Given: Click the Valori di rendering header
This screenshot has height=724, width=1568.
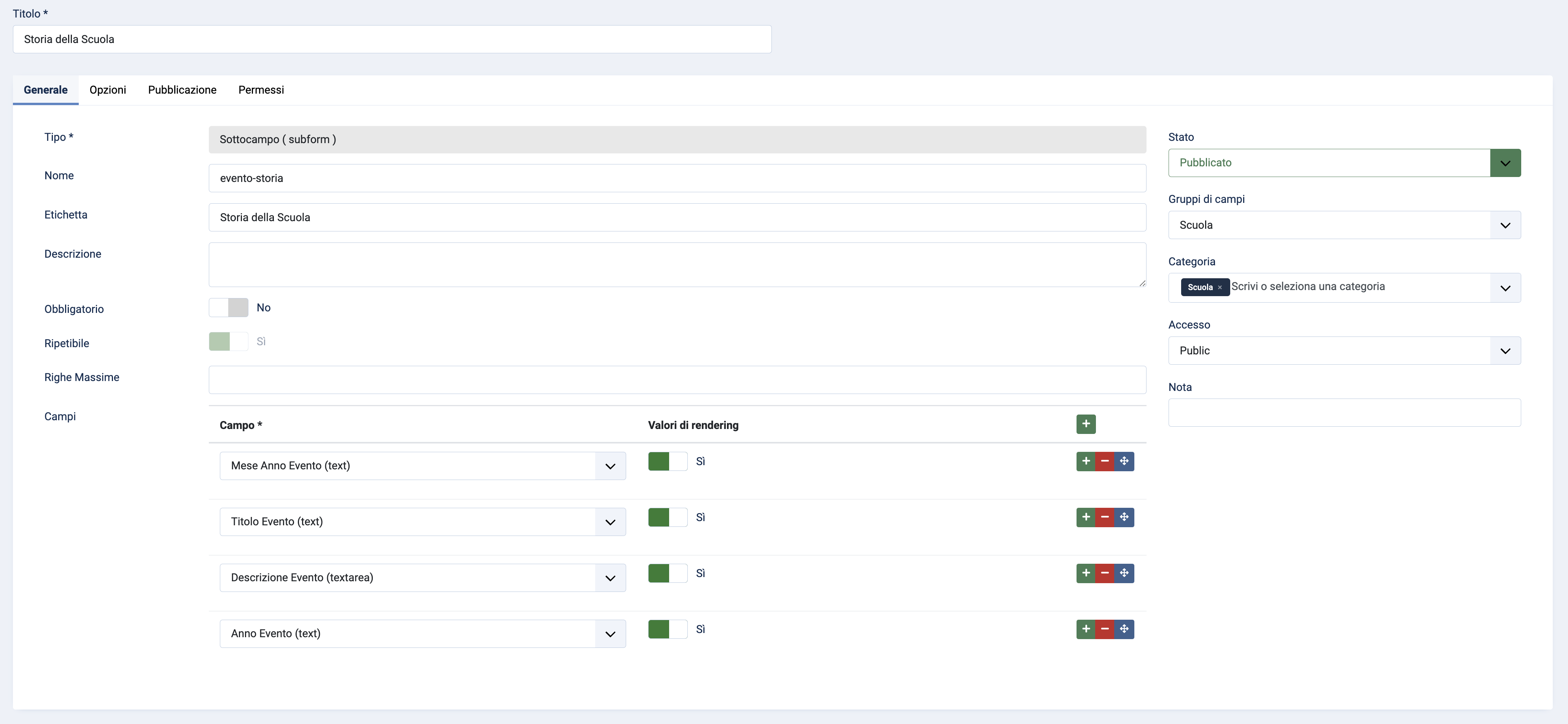Looking at the screenshot, I should click(x=693, y=425).
